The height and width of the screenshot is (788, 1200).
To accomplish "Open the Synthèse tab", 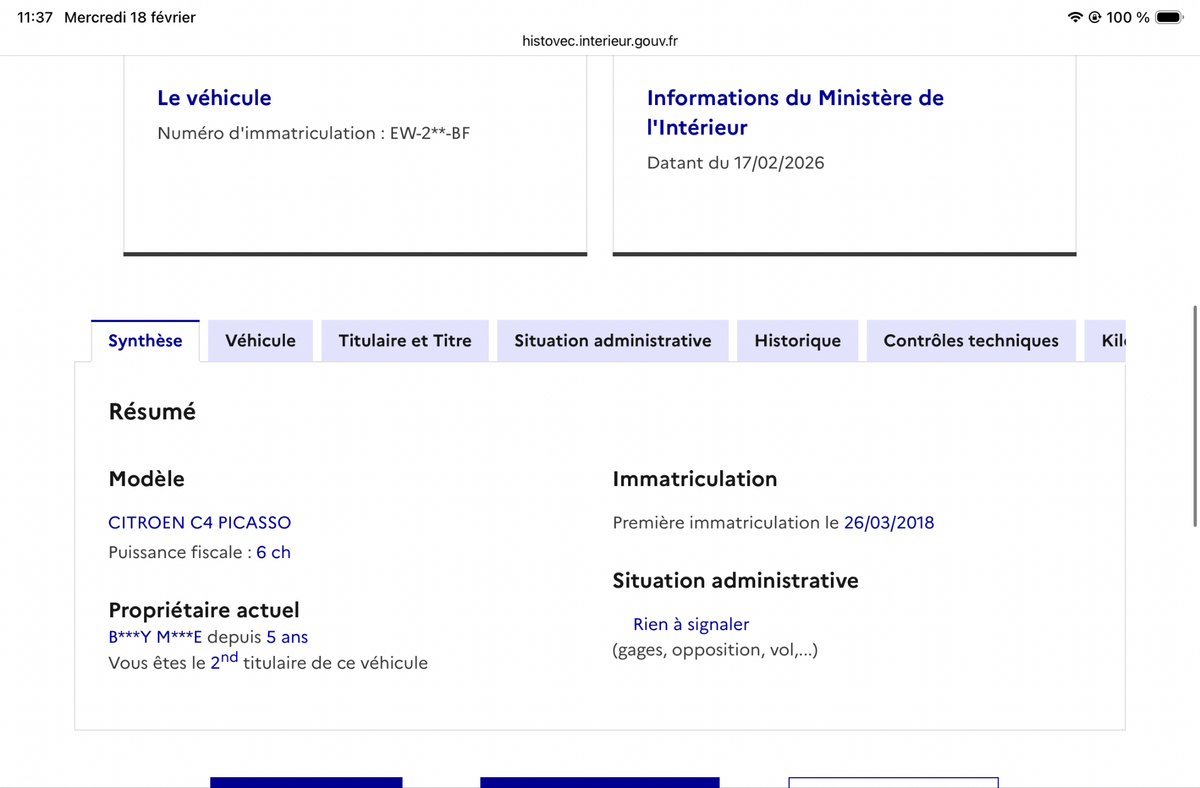I will [x=145, y=341].
